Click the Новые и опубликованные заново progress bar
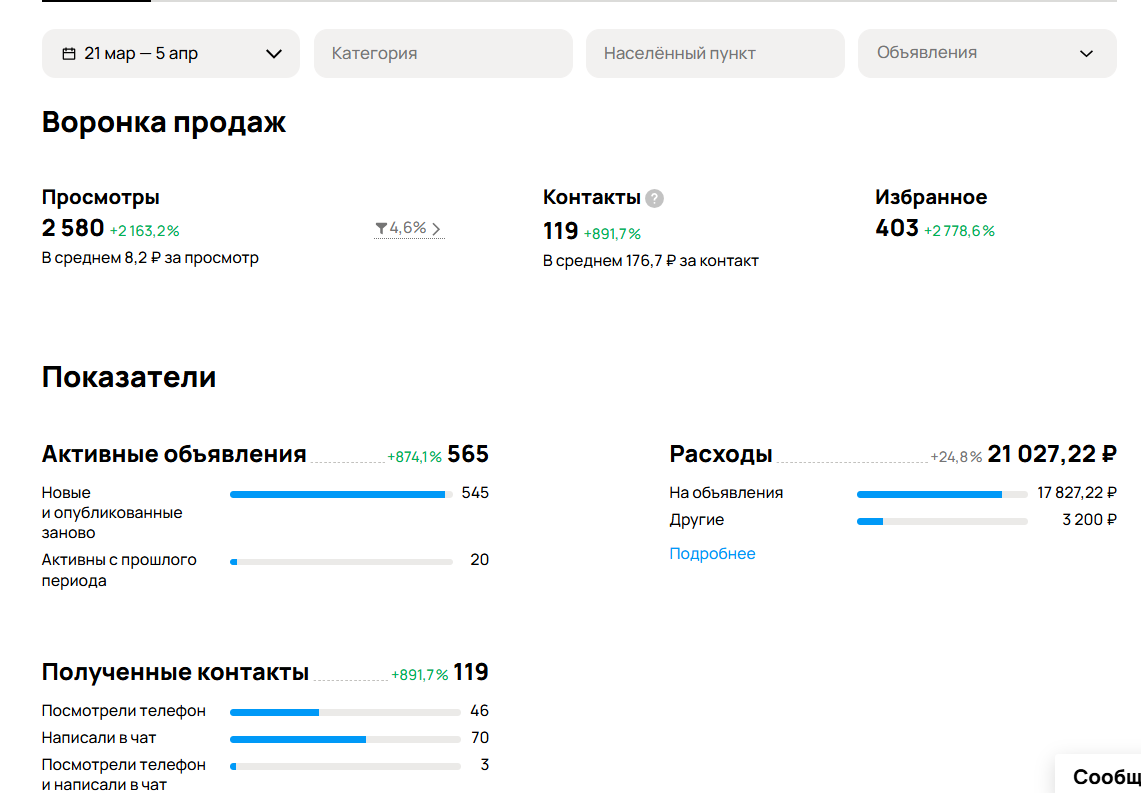 [x=341, y=494]
